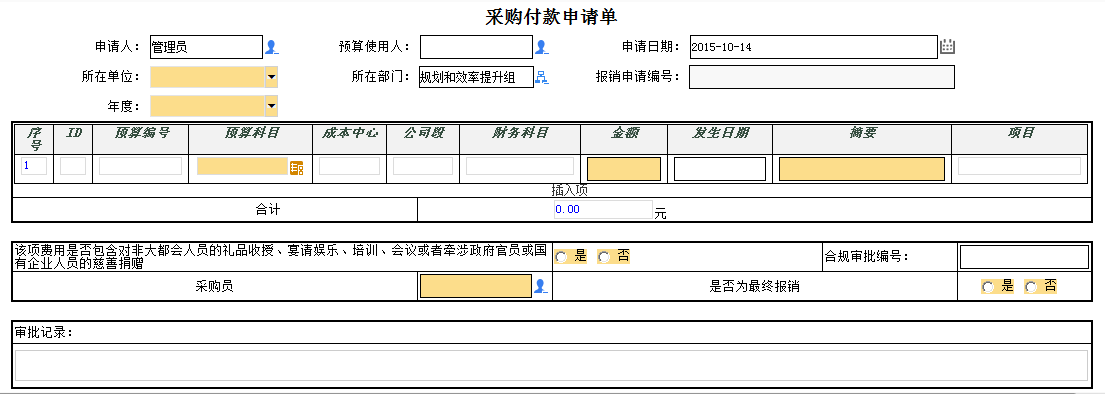Image resolution: width=1105 pixels, height=394 pixels.
Task: Click the 合规审批编号 input field
Action: coord(1024,257)
